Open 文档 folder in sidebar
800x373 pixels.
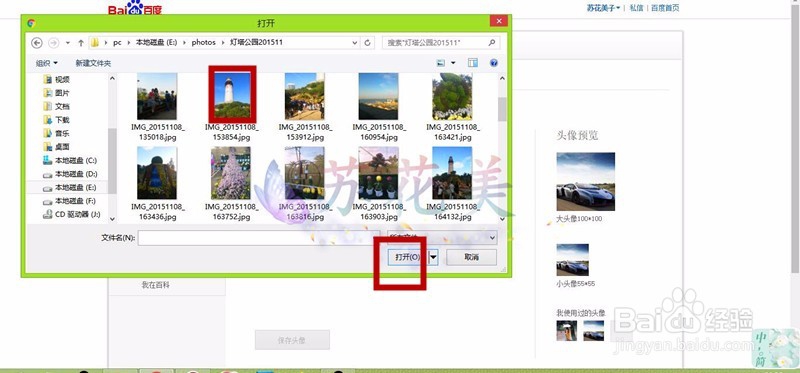(57, 106)
